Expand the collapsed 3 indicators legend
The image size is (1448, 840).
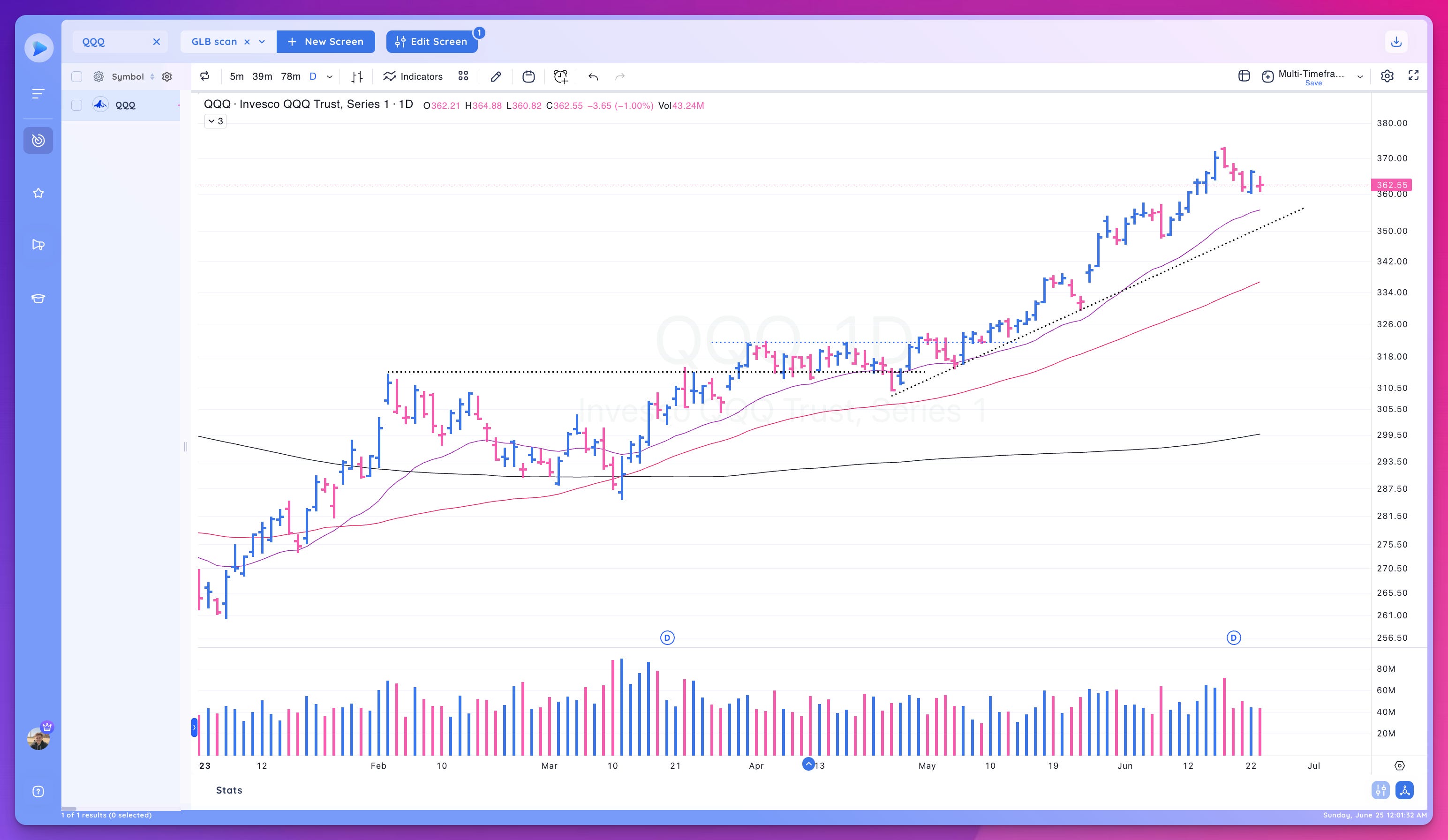pos(216,121)
